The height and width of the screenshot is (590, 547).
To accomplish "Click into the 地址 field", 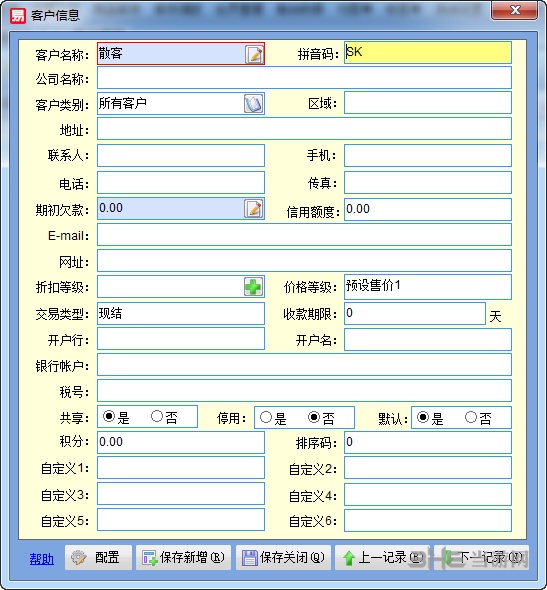I will tap(304, 129).
